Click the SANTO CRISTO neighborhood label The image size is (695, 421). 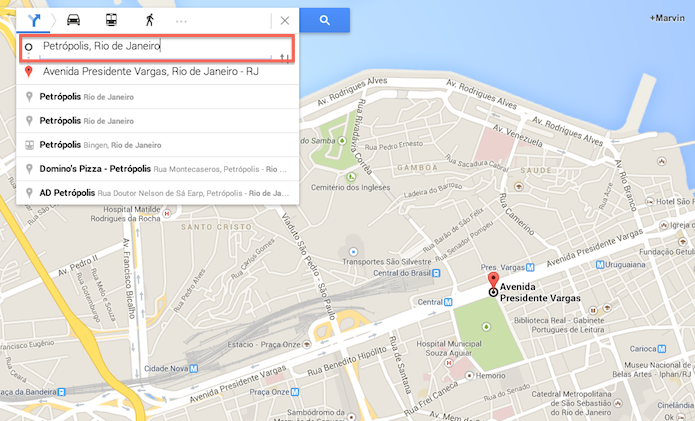(216, 227)
